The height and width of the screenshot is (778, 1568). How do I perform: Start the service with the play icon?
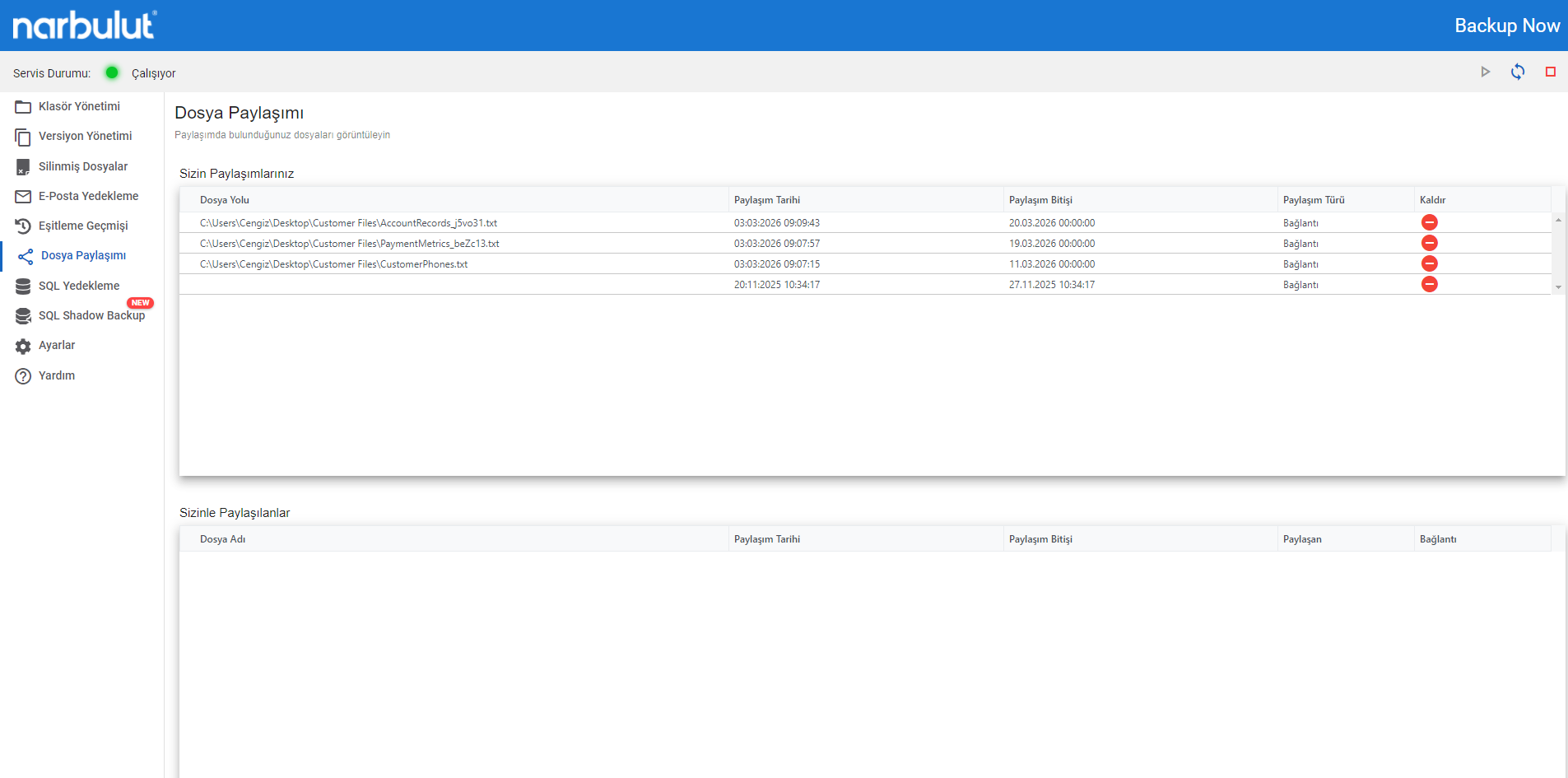click(1485, 72)
